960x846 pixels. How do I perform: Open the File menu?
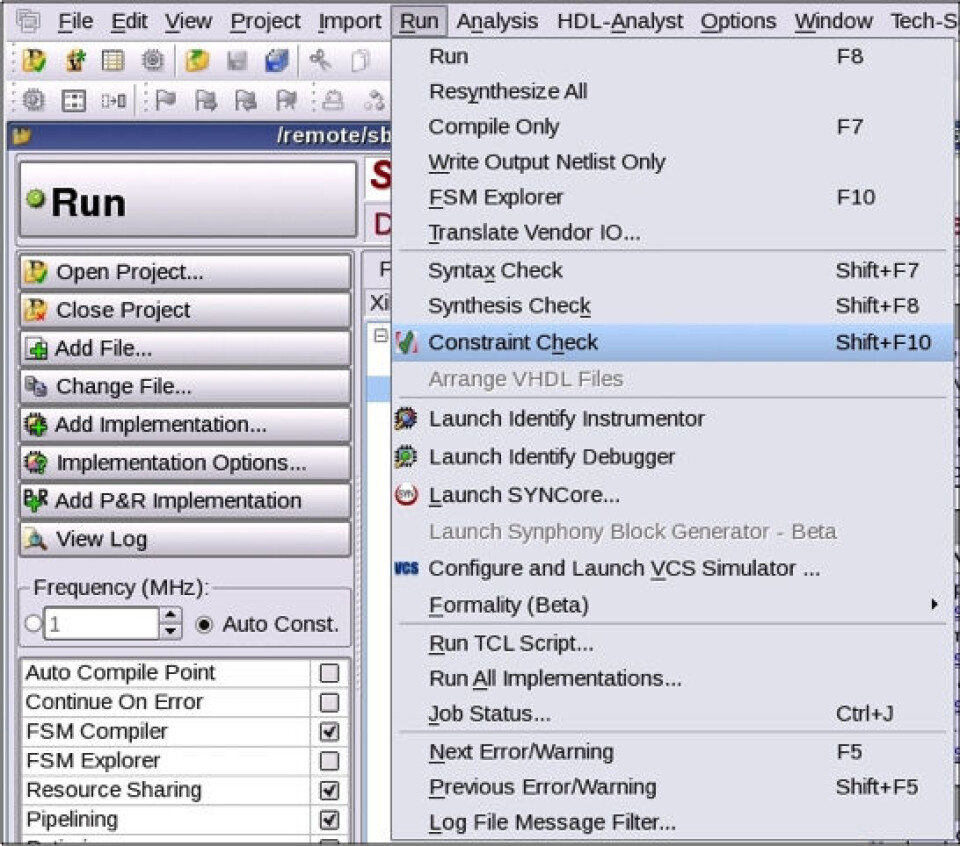75,21
